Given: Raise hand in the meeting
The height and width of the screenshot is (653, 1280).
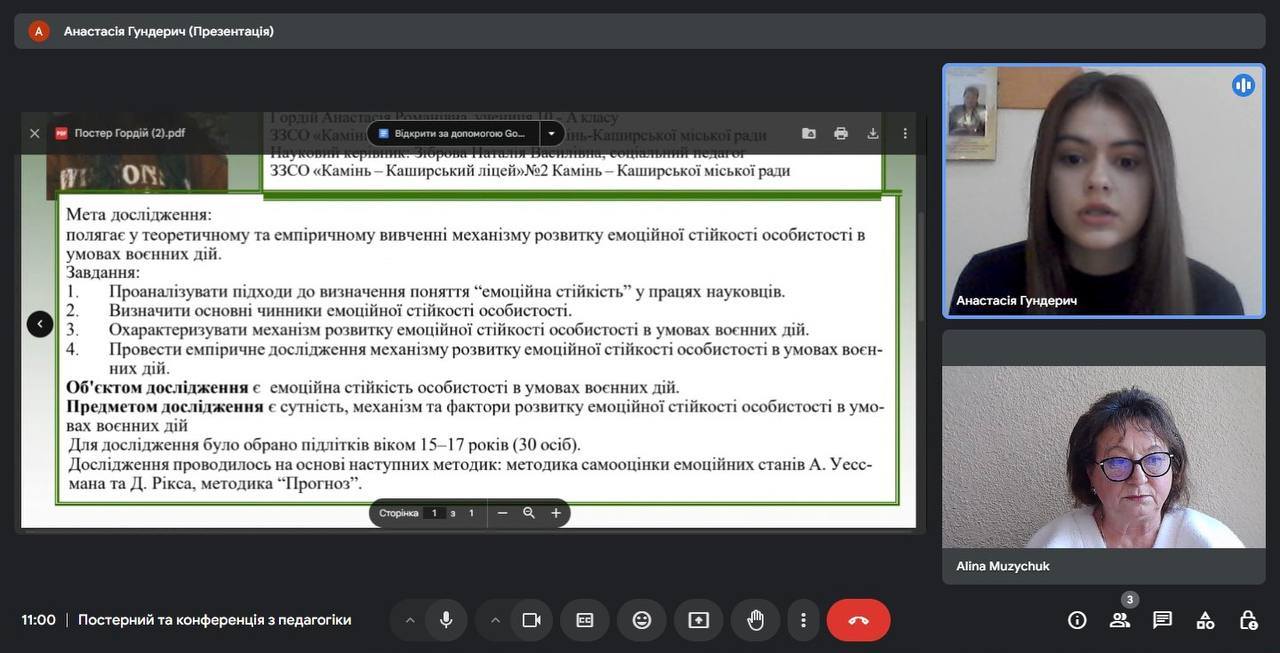Looking at the screenshot, I should pyautogui.click(x=756, y=620).
